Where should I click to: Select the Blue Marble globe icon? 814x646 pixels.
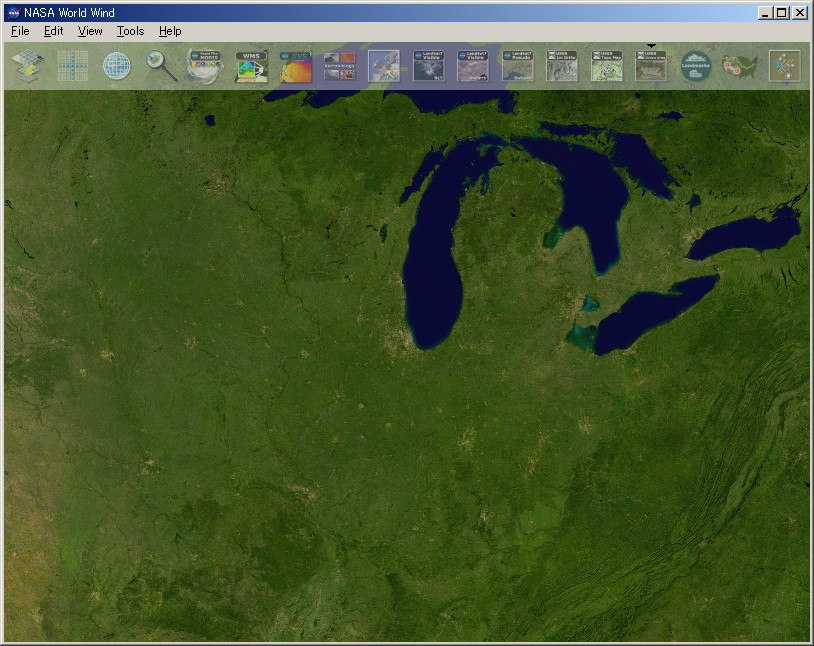[118, 65]
